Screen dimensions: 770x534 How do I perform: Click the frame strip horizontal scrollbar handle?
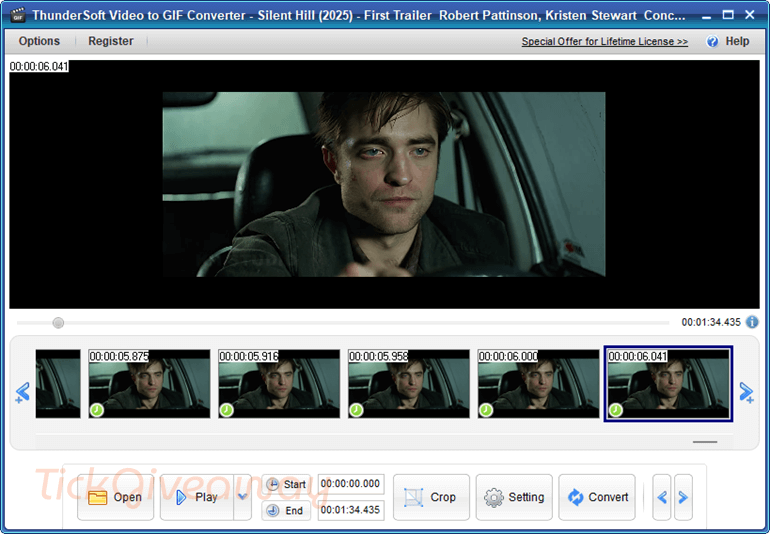pos(705,442)
